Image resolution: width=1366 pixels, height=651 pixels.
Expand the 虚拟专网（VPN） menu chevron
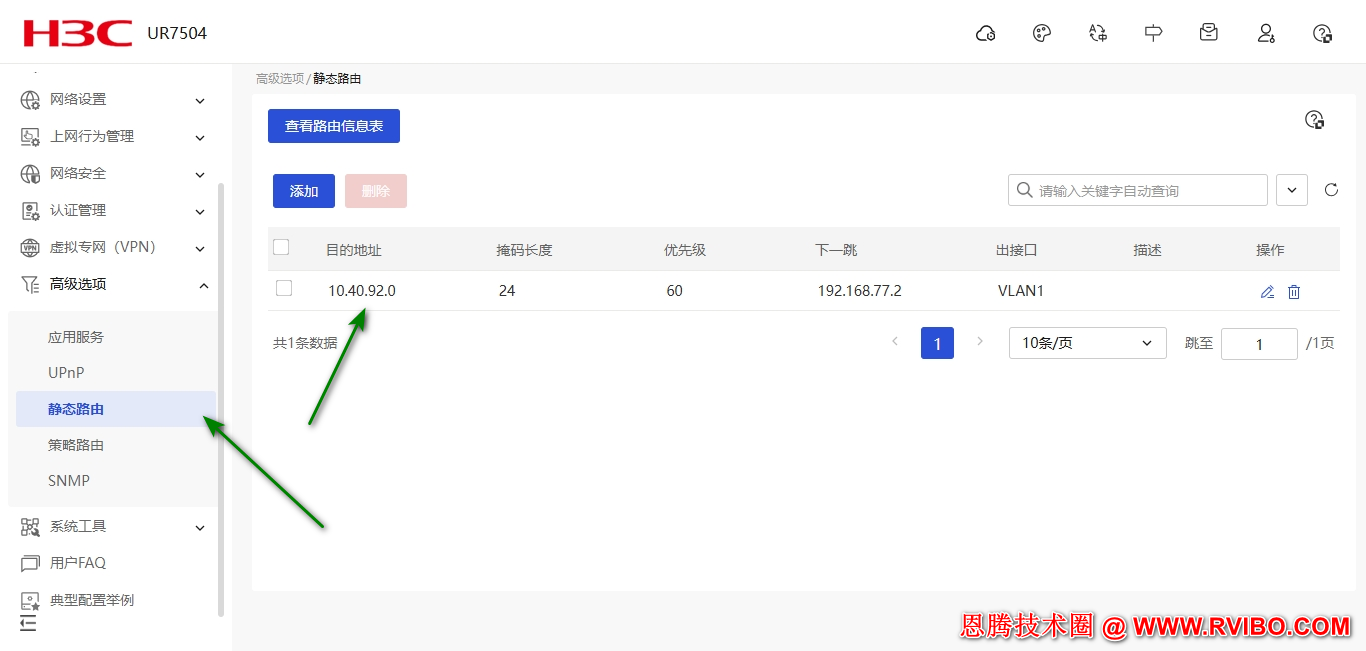click(x=200, y=248)
